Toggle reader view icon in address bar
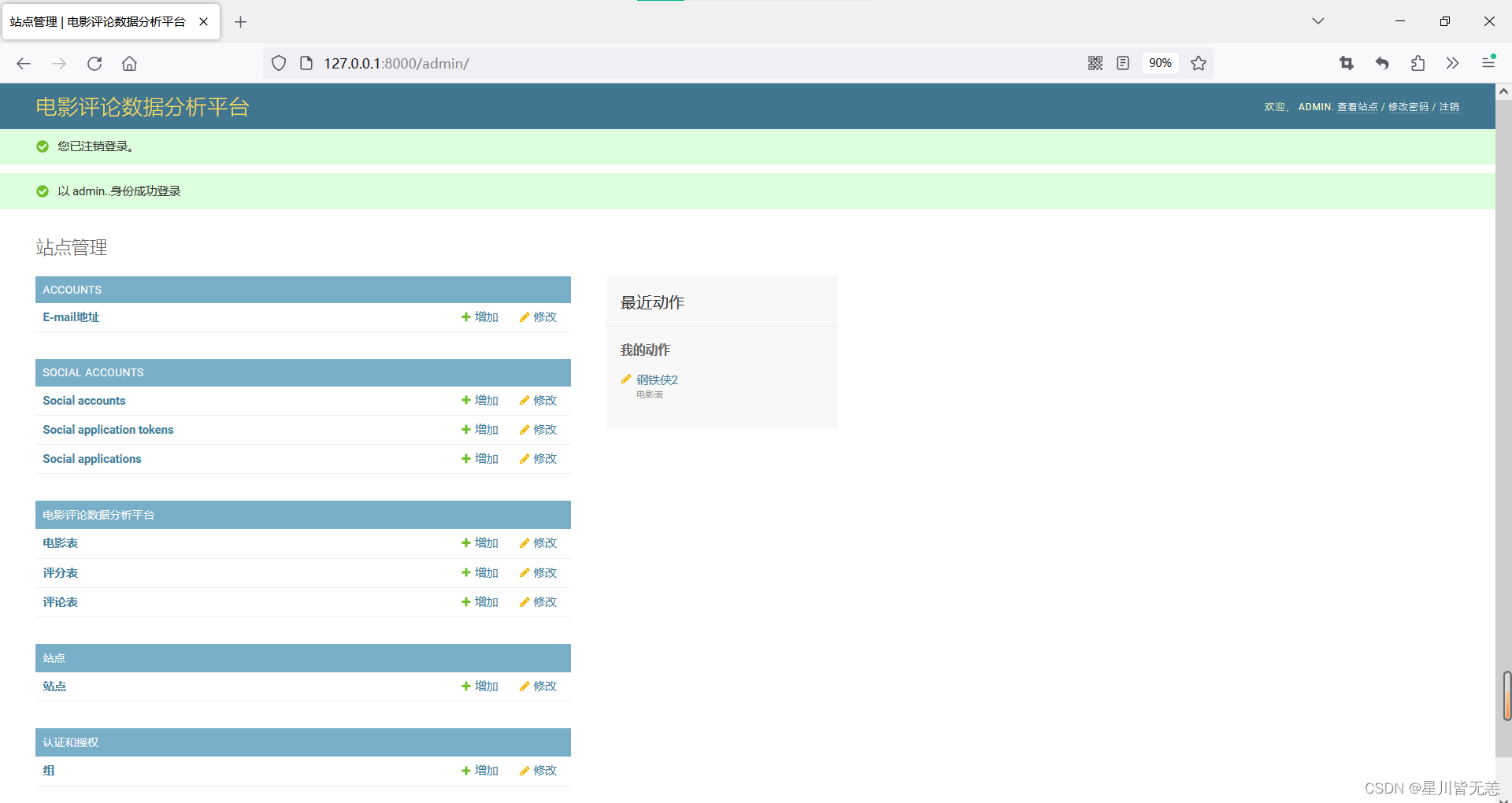 (x=1123, y=64)
